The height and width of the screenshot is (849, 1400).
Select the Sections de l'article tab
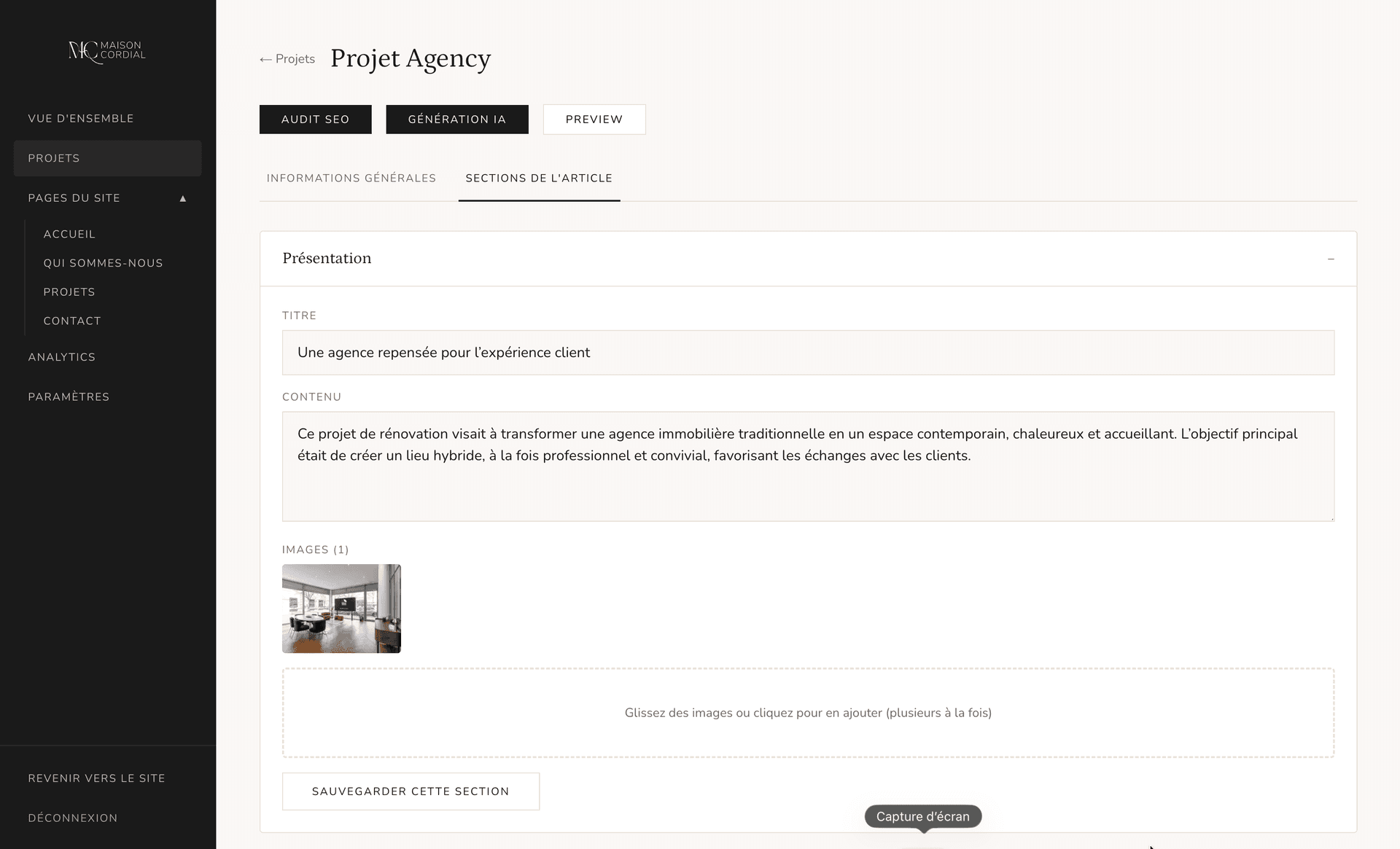(539, 179)
